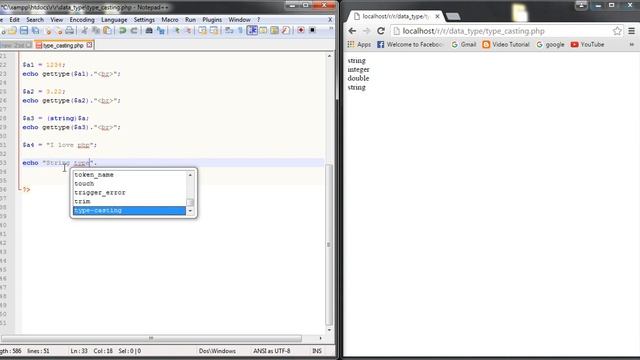Open the Plugins menu
The image size is (640, 360).
tap(212, 20)
